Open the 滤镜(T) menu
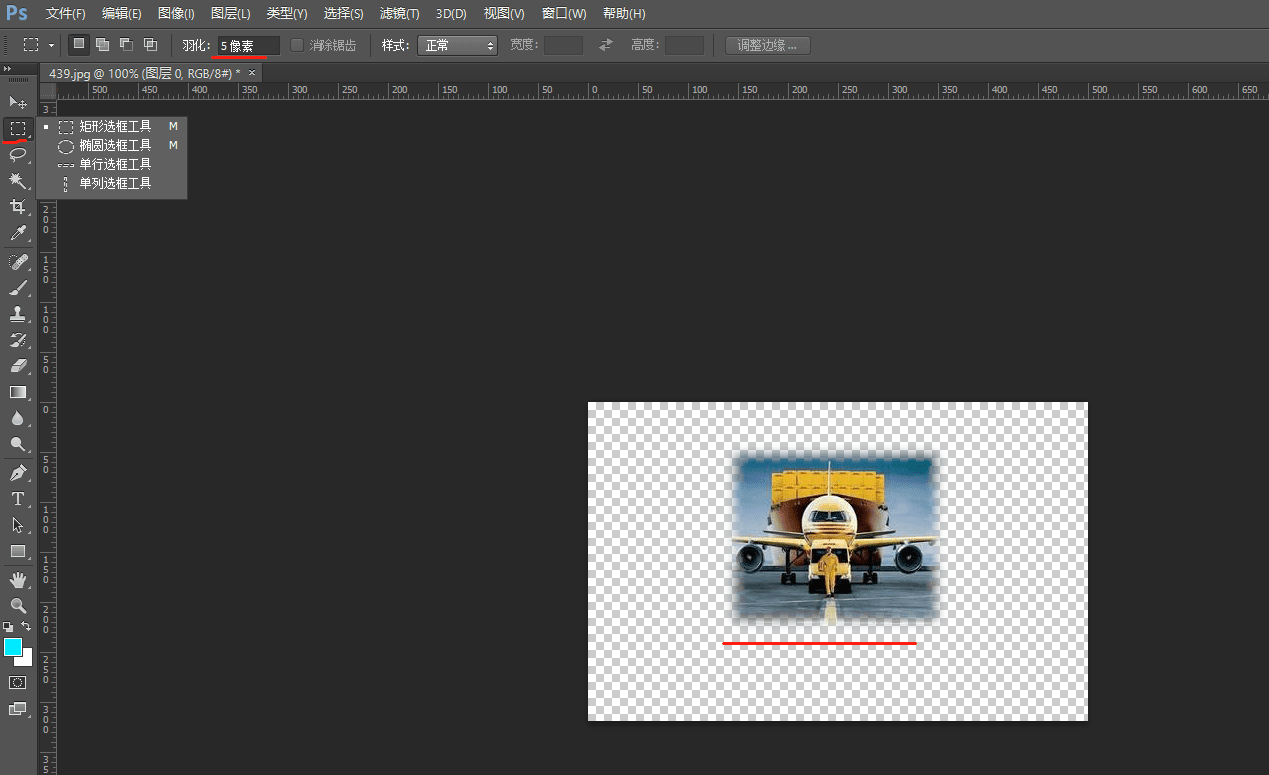The width and height of the screenshot is (1269, 775). point(400,14)
